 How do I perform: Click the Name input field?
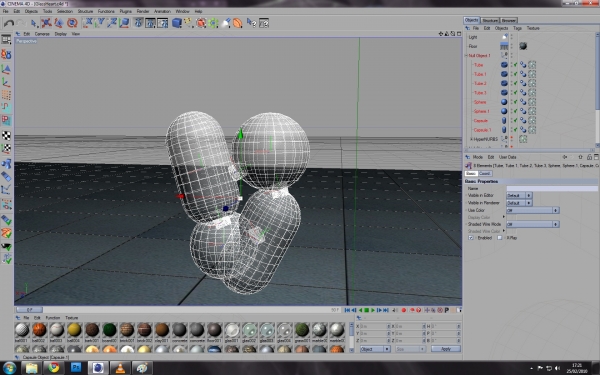tap(552, 188)
